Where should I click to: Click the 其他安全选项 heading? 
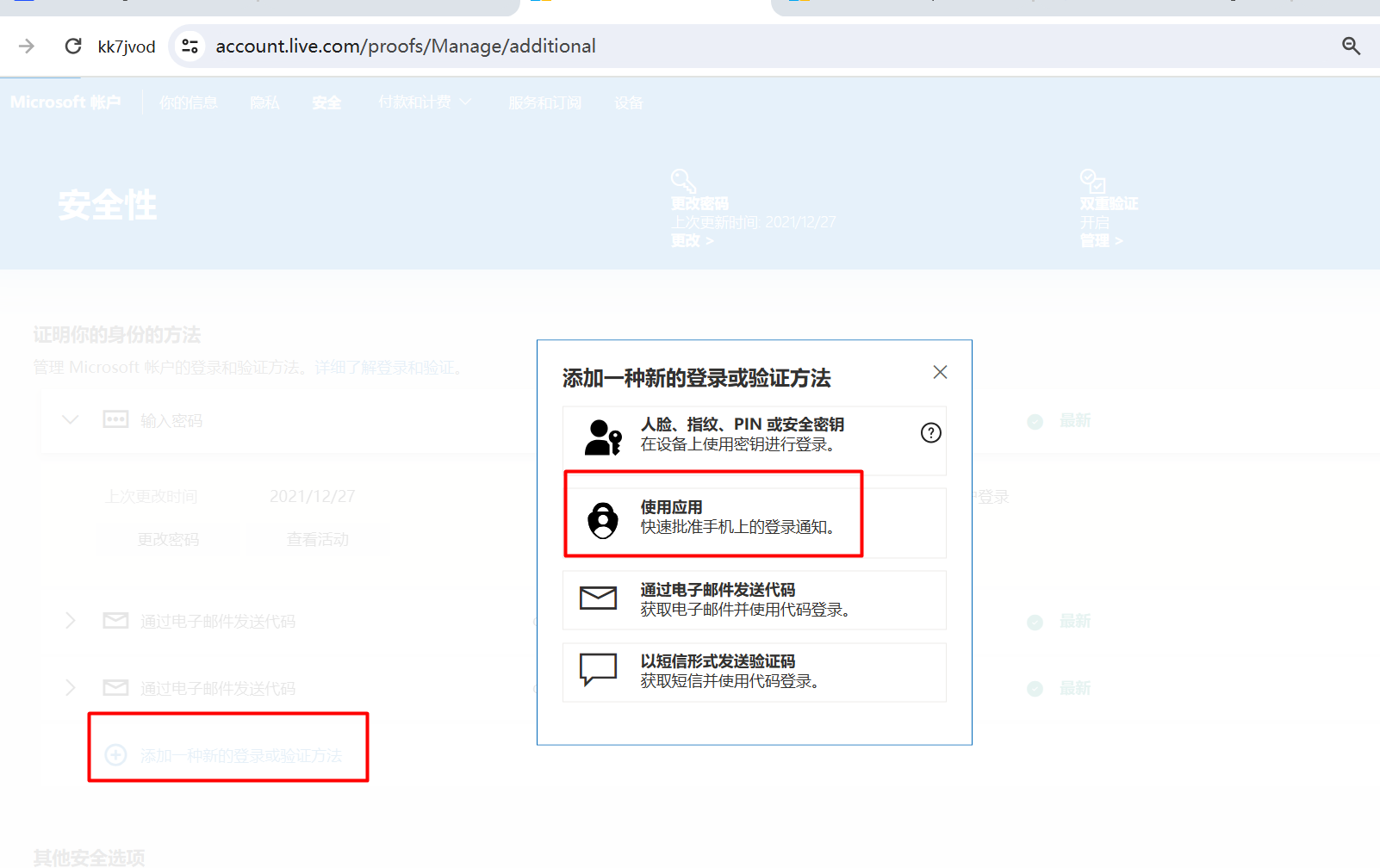point(89,858)
